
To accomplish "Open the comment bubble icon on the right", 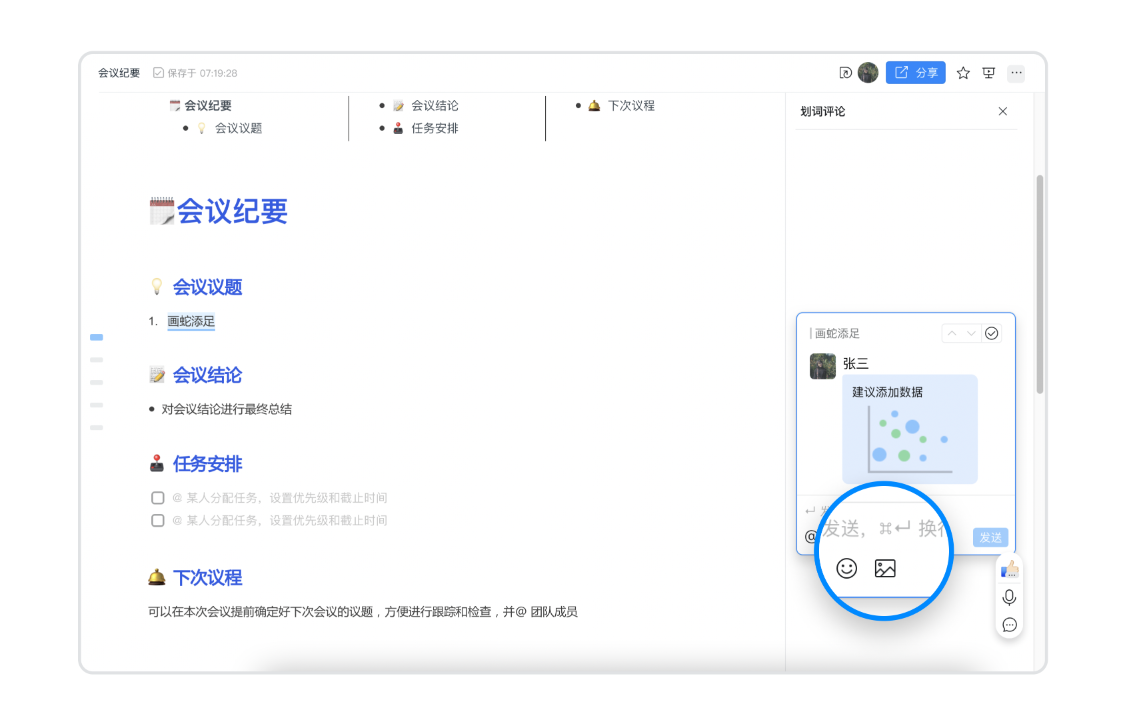I will 1009,624.
